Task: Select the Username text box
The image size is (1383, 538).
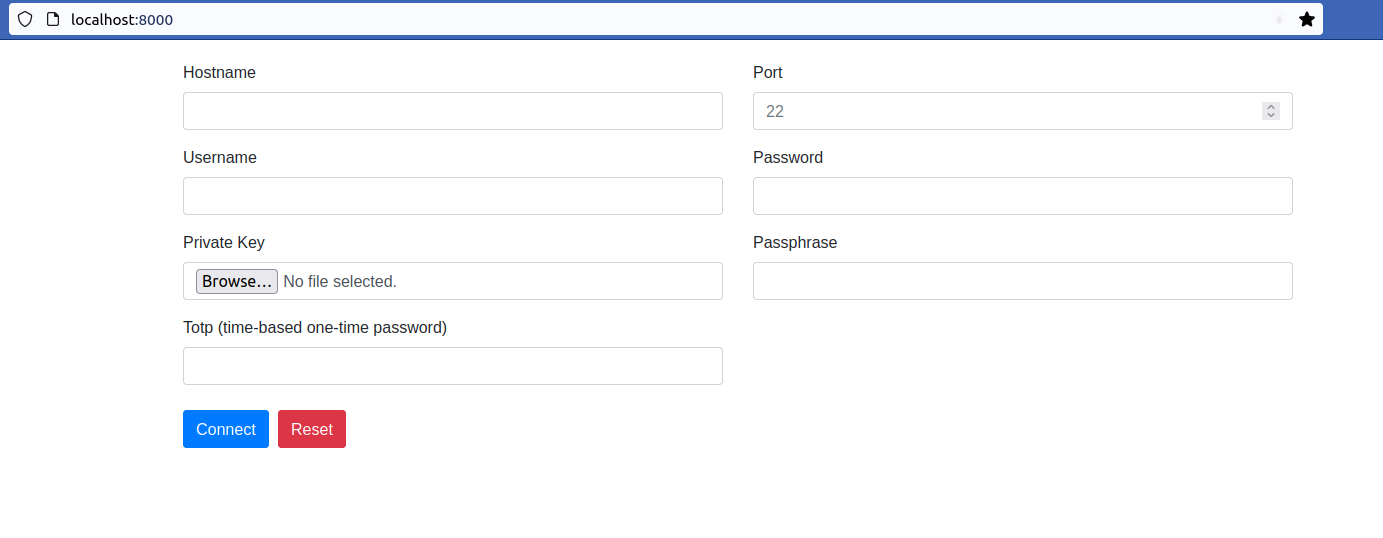Action: pyautogui.click(x=452, y=196)
